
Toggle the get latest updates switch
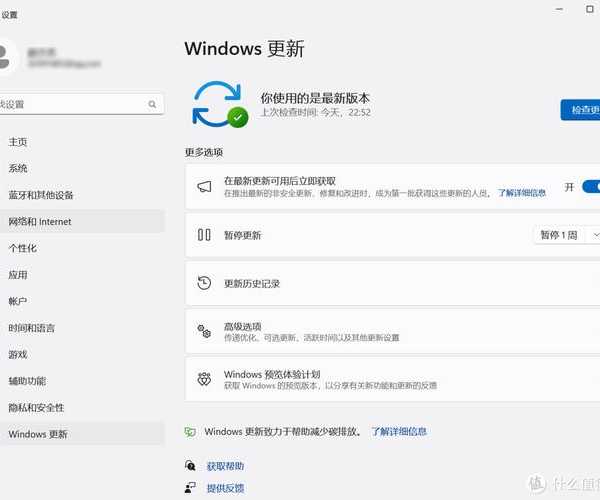coord(591,187)
